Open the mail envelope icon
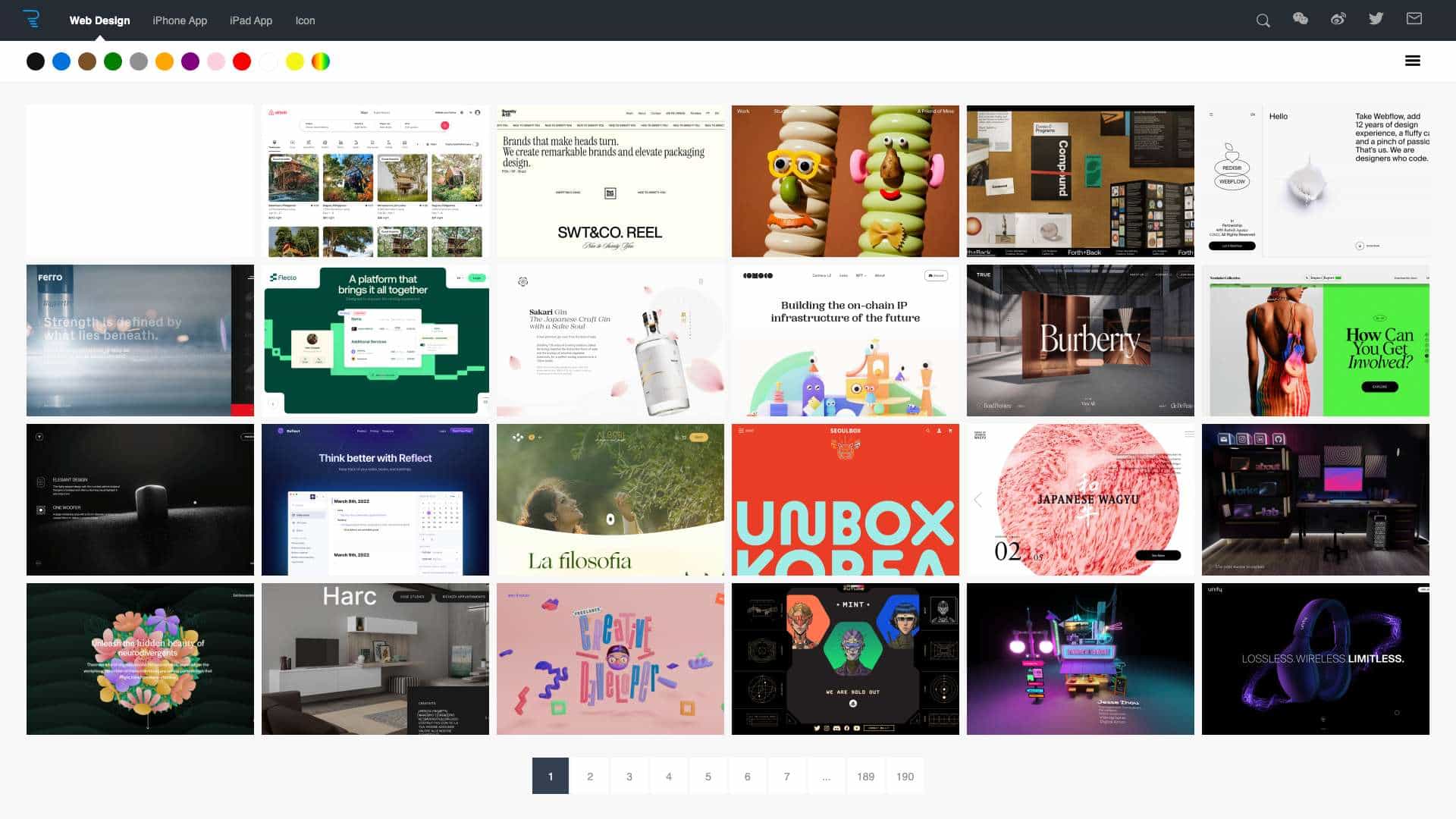The height and width of the screenshot is (819, 1456). (1414, 18)
